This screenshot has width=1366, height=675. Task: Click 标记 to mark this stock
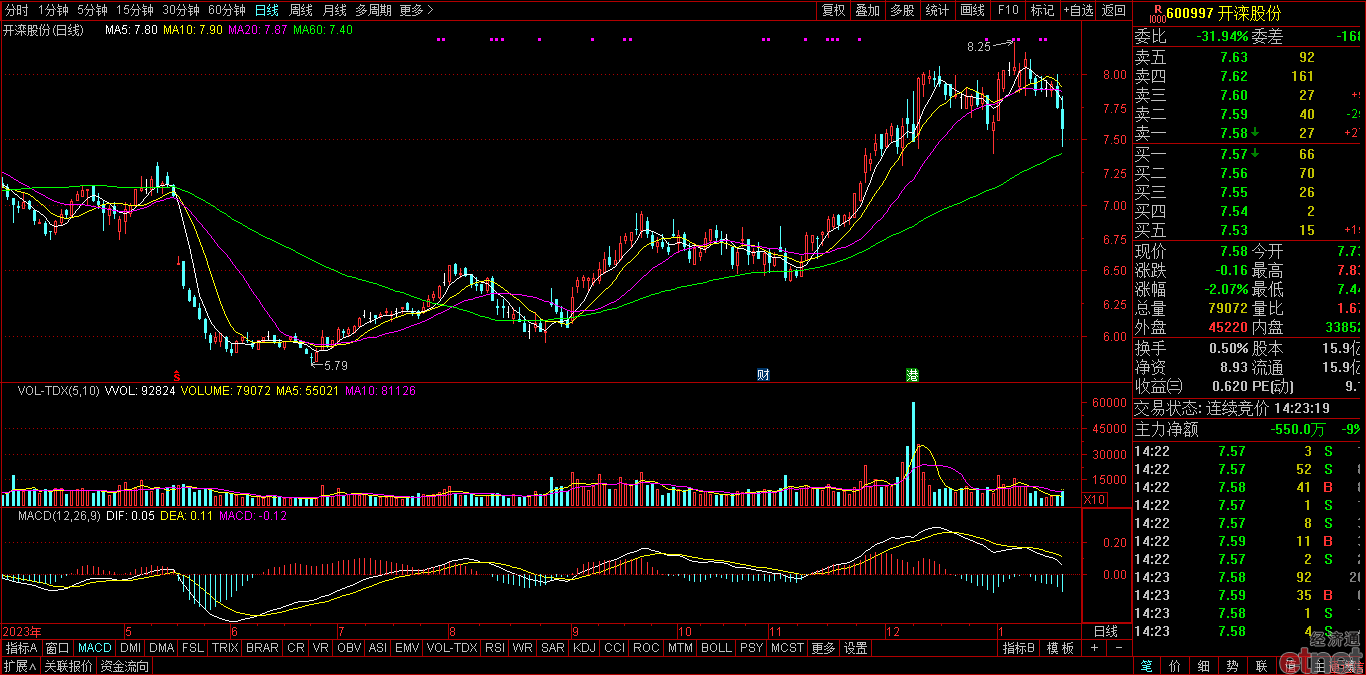click(x=1042, y=10)
